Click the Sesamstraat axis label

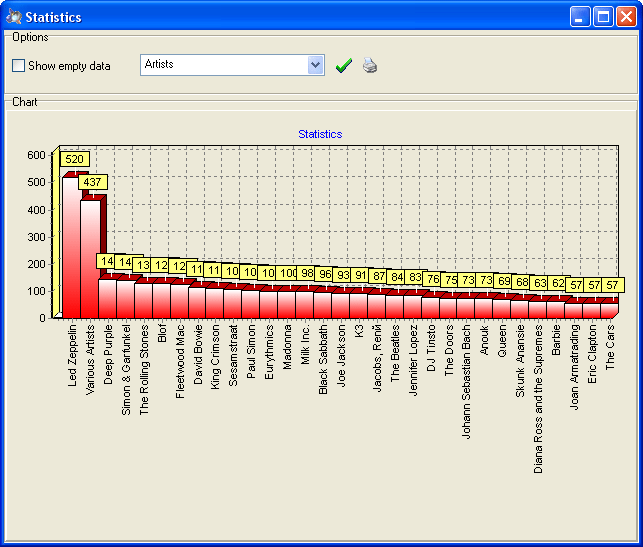pos(233,356)
